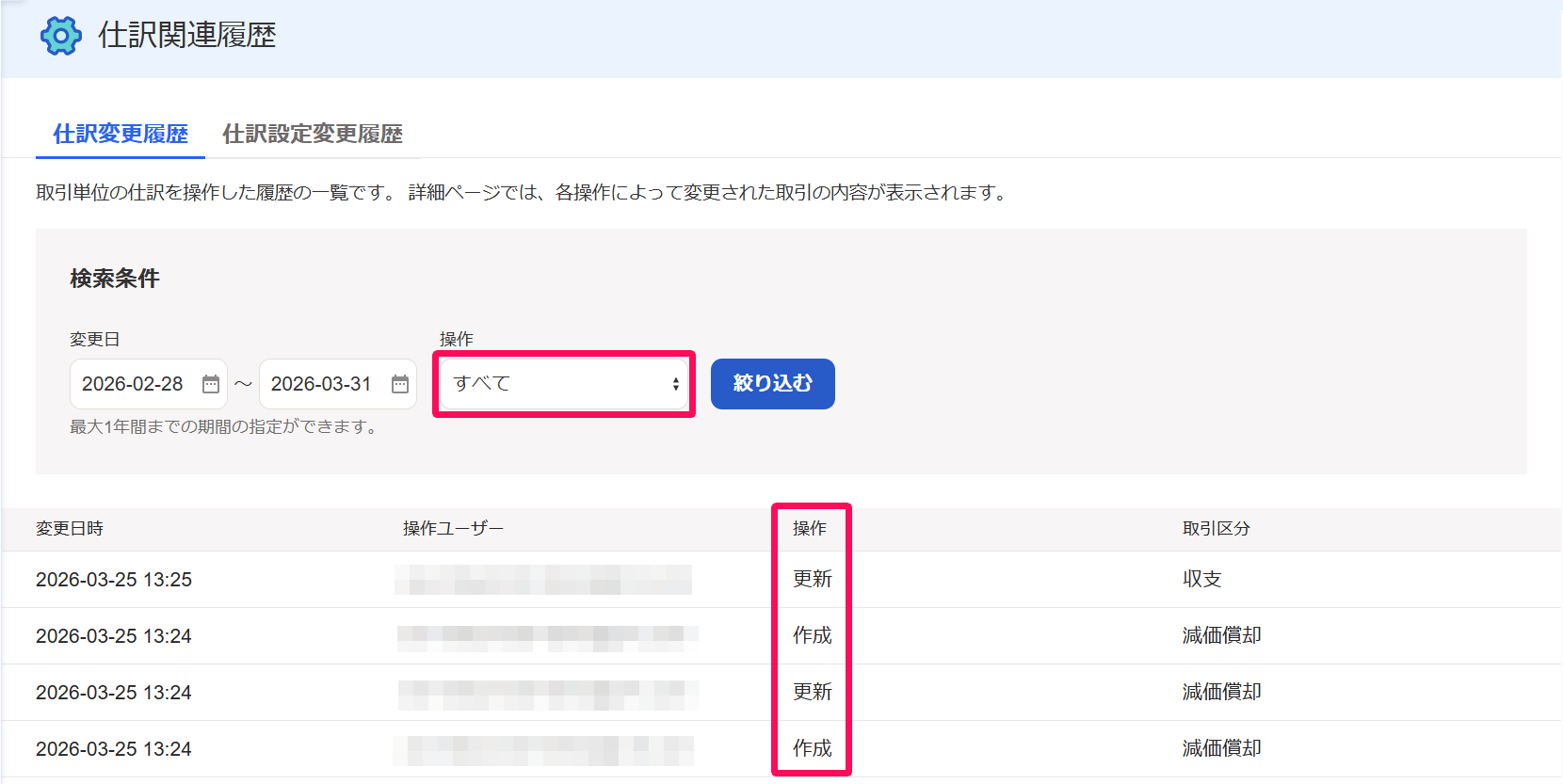Select the 操作 table column header

(x=810, y=529)
